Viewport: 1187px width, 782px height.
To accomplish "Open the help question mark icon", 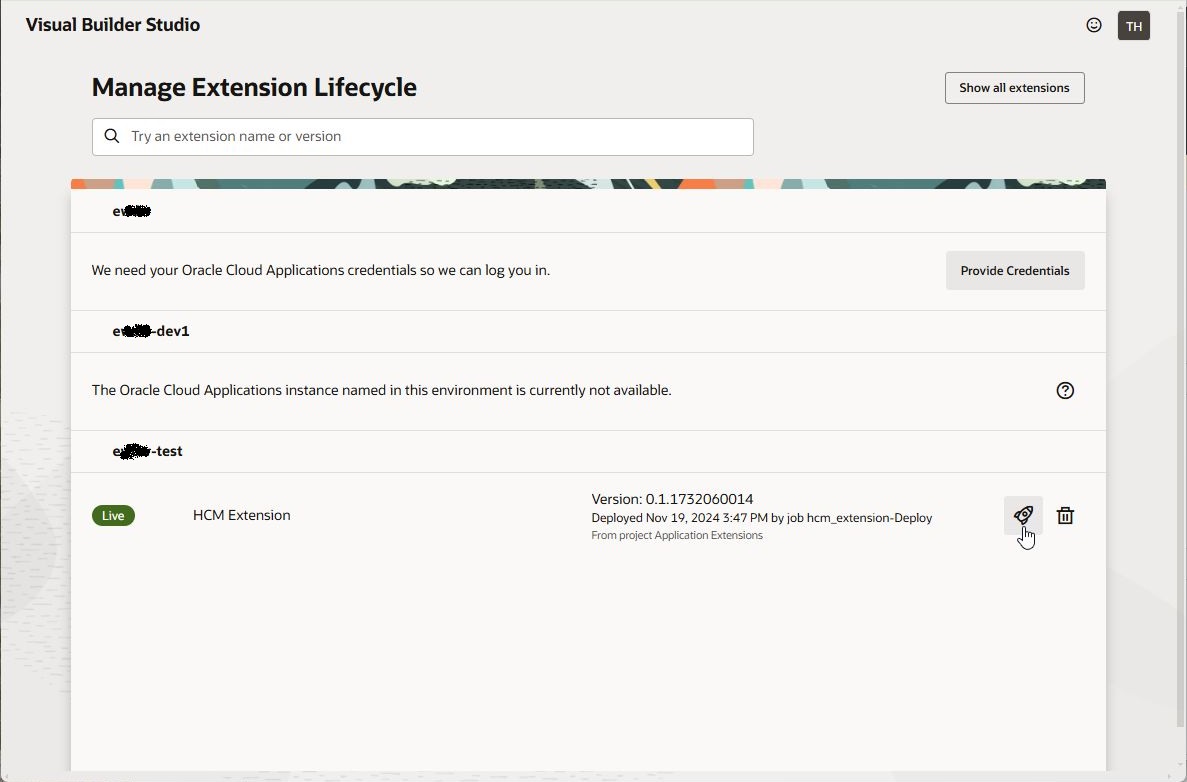I will (x=1065, y=391).
